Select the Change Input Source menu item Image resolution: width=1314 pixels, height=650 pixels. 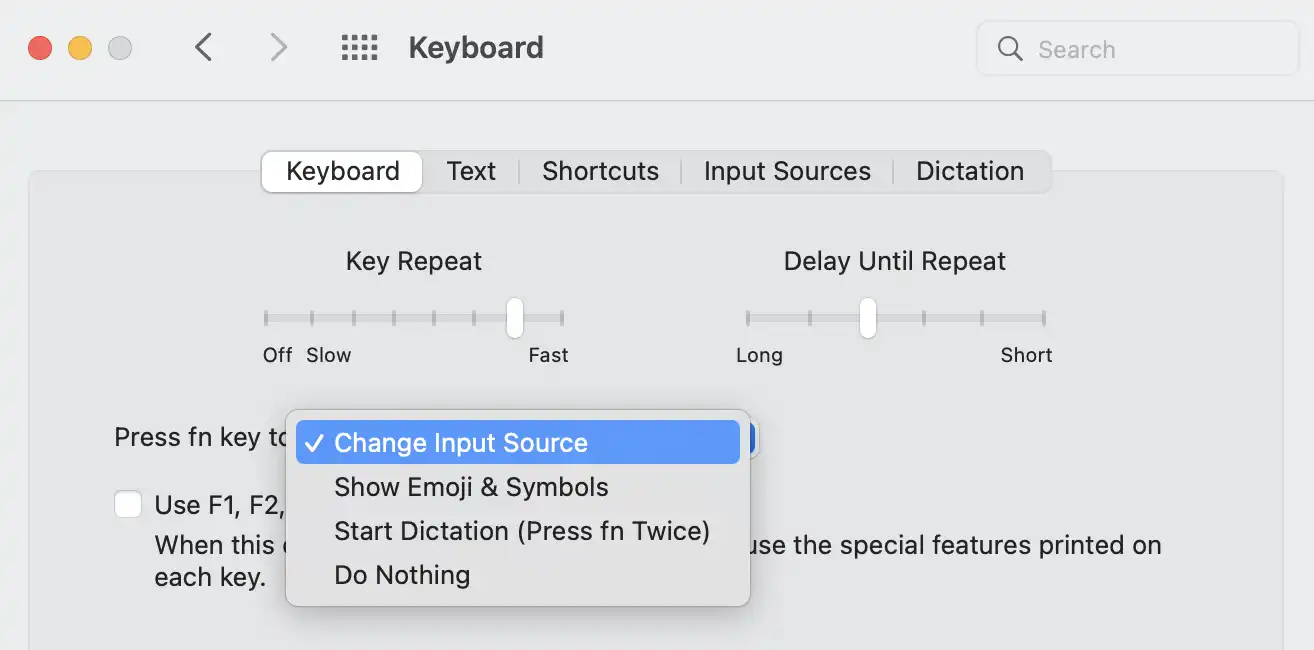click(462, 442)
